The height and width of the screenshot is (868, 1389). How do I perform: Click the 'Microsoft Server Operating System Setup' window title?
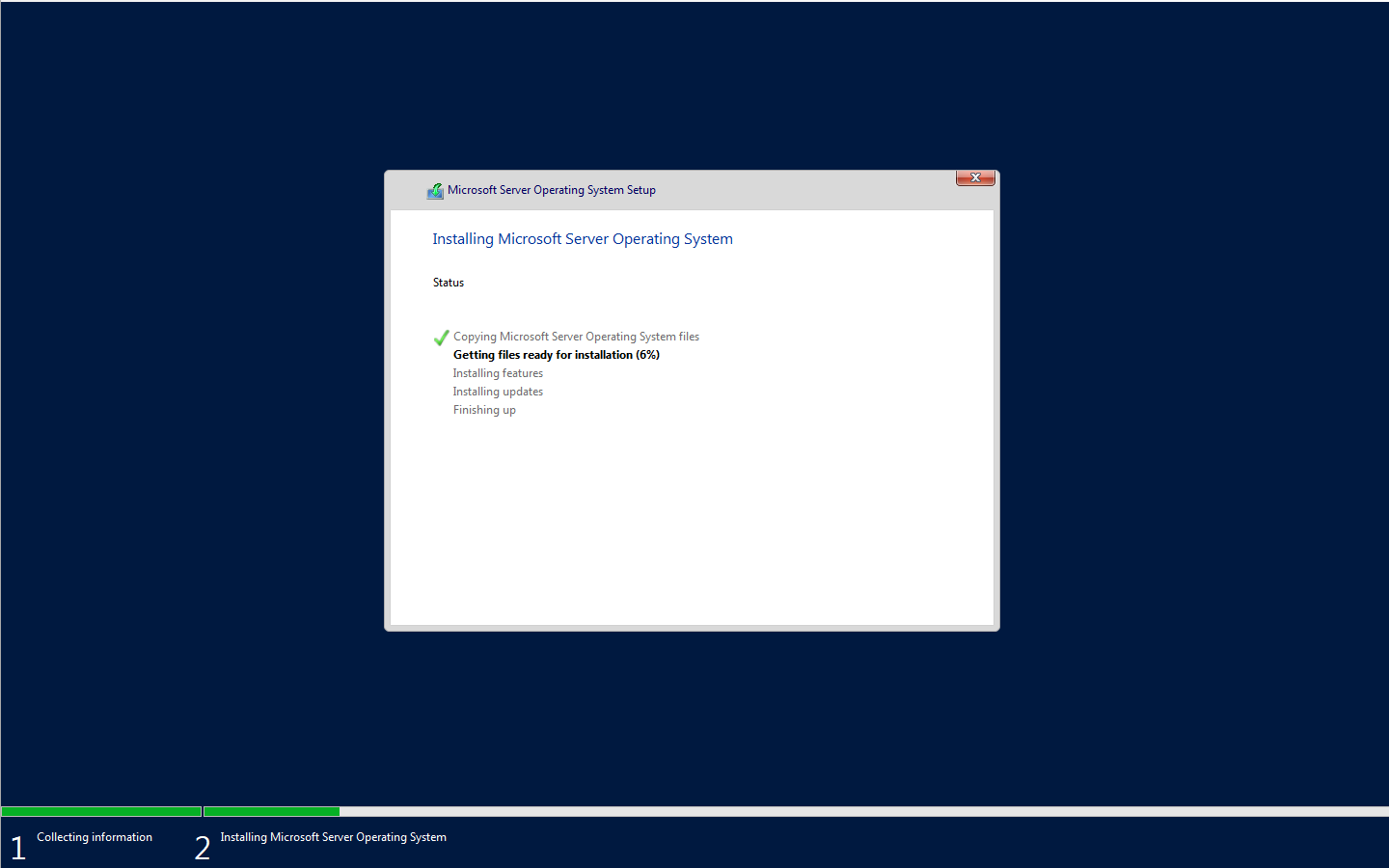pyautogui.click(x=551, y=190)
